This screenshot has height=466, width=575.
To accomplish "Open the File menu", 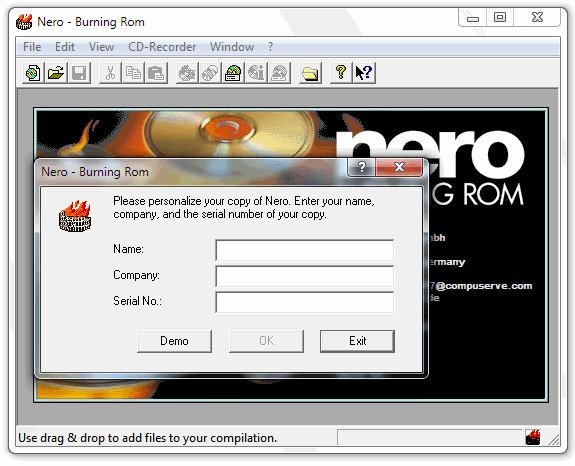I will click(x=32, y=47).
